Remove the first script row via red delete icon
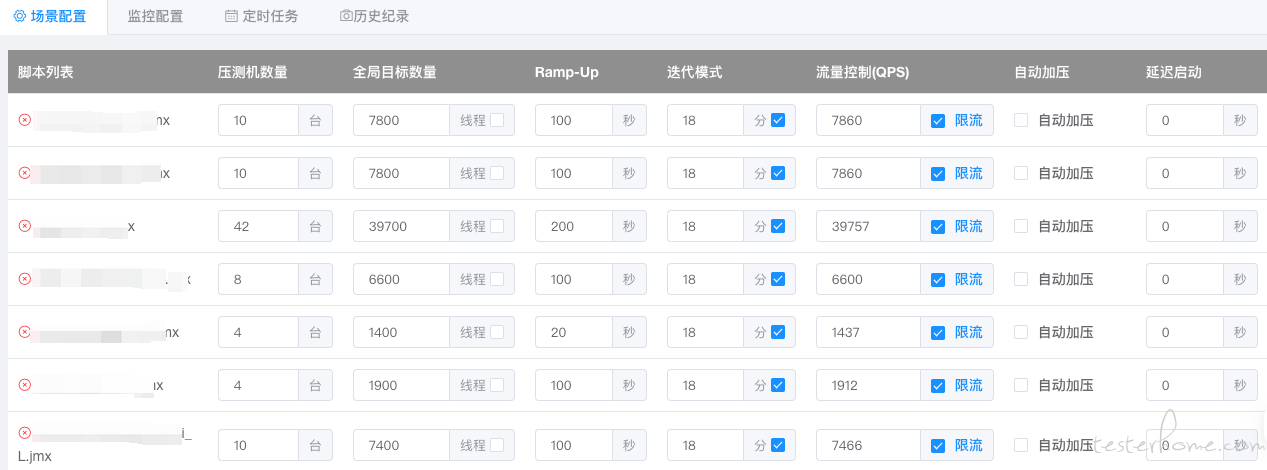Screen dimensions: 1267x470 click(x=24, y=120)
